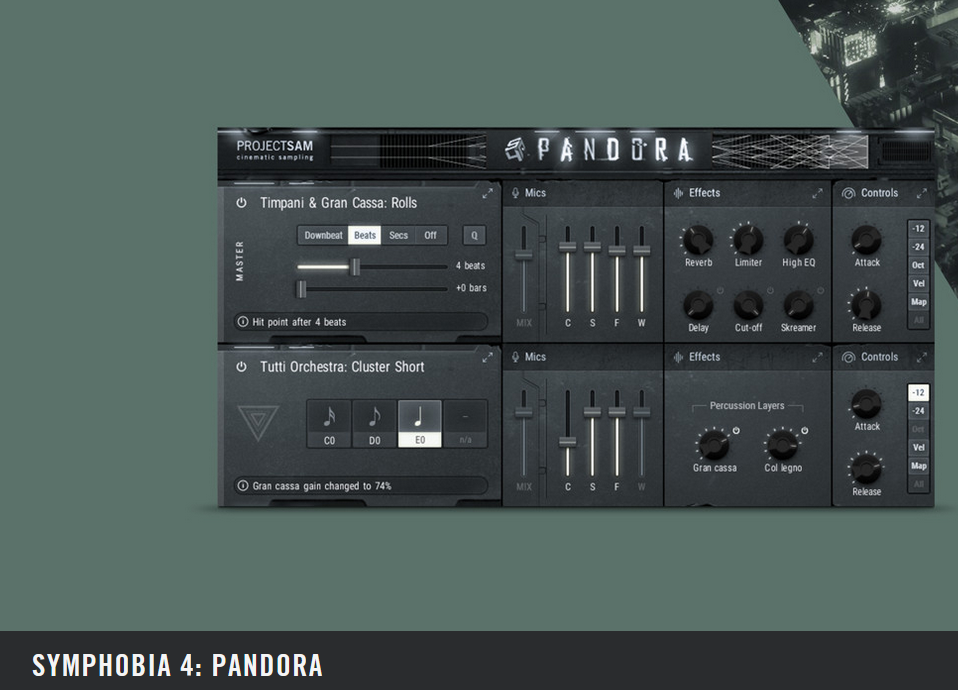Click the Reverb knob

tap(698, 239)
